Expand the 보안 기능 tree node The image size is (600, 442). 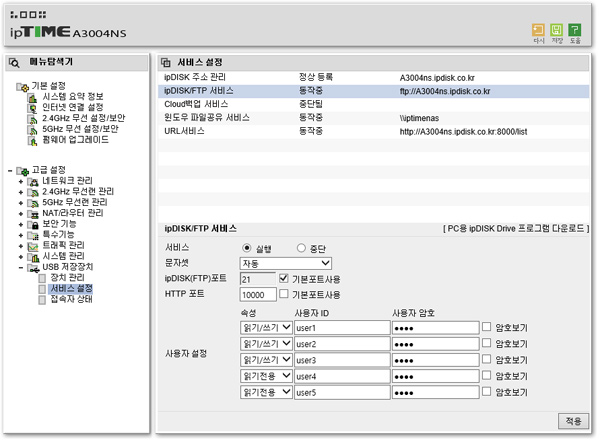tap(21, 225)
